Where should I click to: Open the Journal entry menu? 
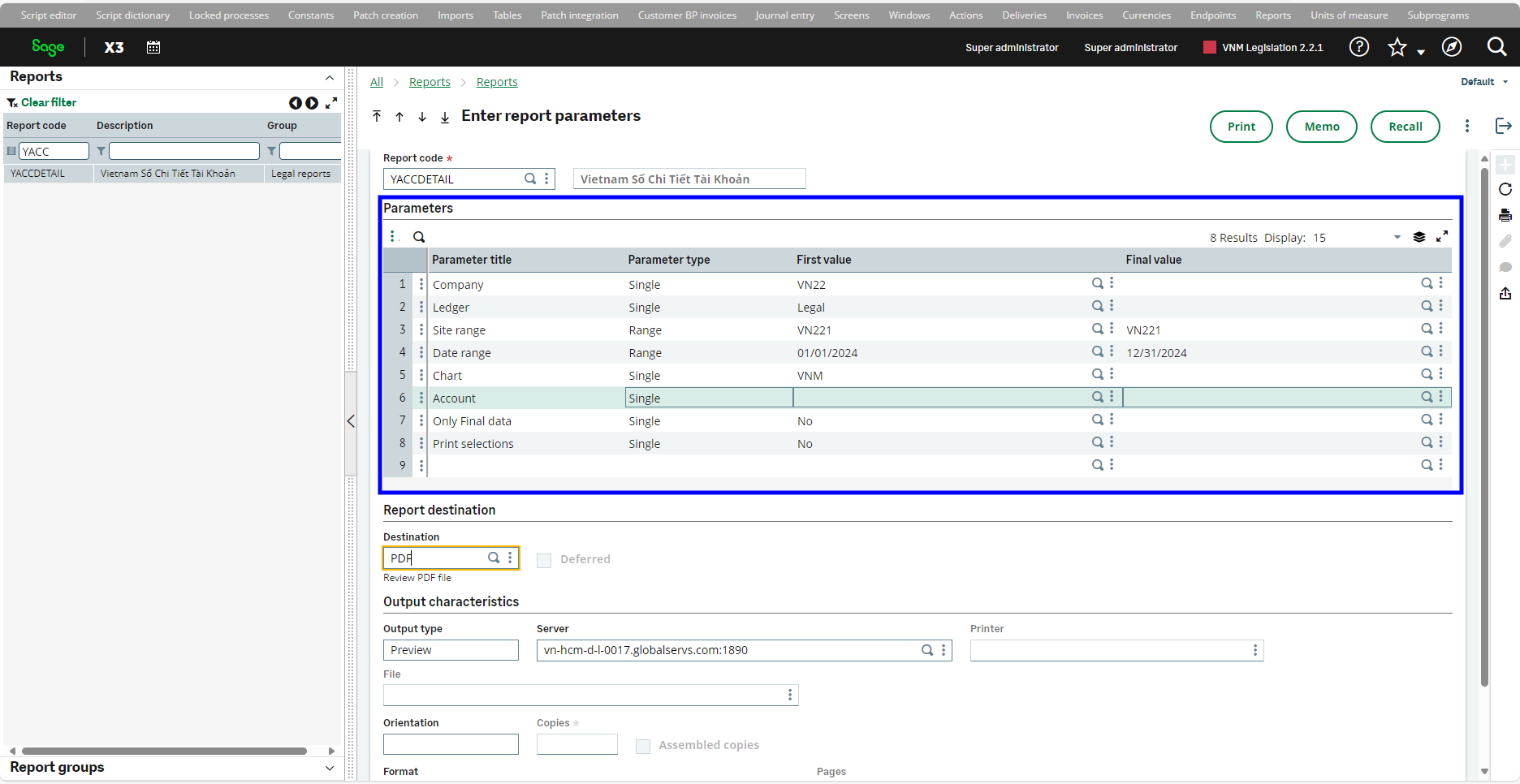coord(784,15)
